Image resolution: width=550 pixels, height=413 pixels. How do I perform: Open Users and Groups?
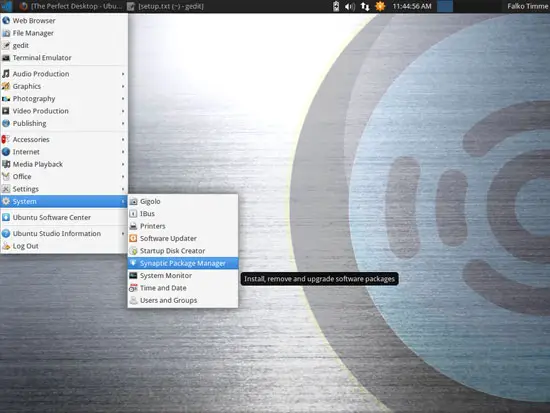tap(183, 300)
